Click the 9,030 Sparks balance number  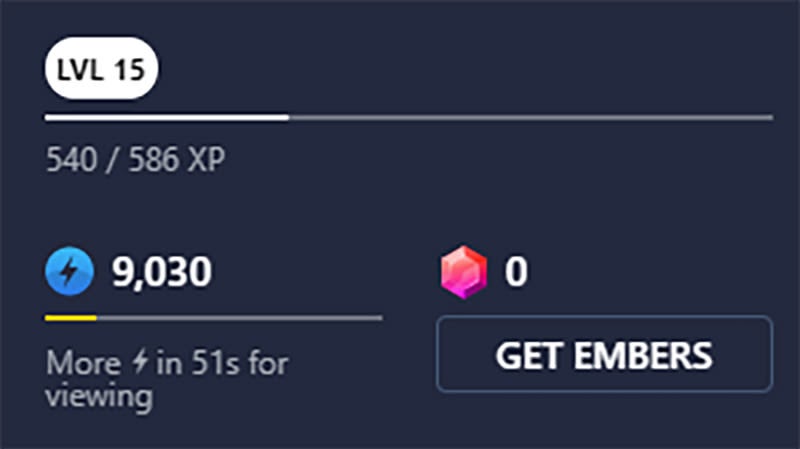(x=162, y=271)
